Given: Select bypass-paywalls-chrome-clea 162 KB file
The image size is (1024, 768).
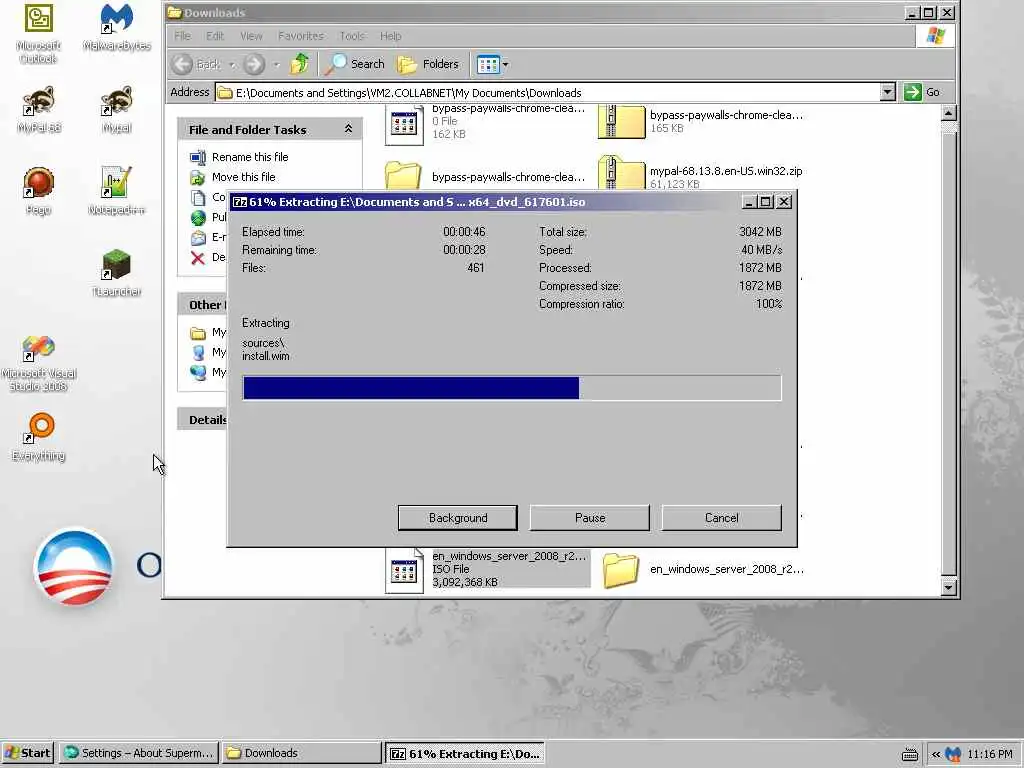Looking at the screenshot, I should [x=487, y=123].
